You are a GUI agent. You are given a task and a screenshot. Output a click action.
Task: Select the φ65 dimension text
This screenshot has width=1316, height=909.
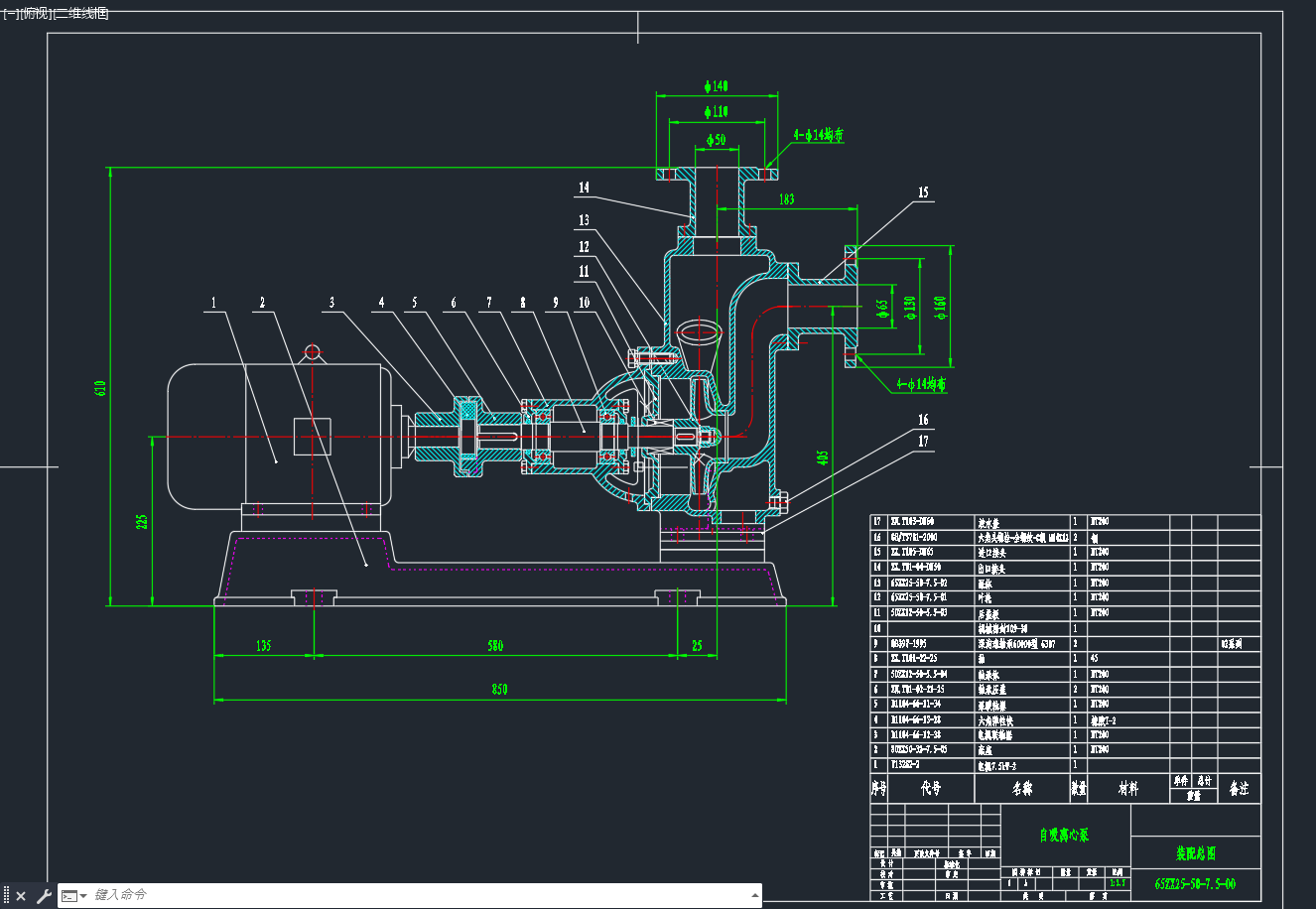coord(881,309)
